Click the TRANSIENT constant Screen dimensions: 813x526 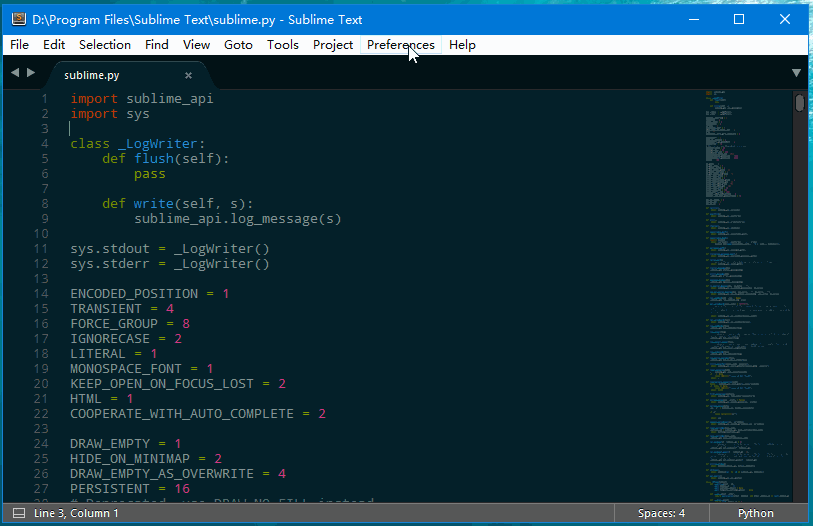point(106,309)
